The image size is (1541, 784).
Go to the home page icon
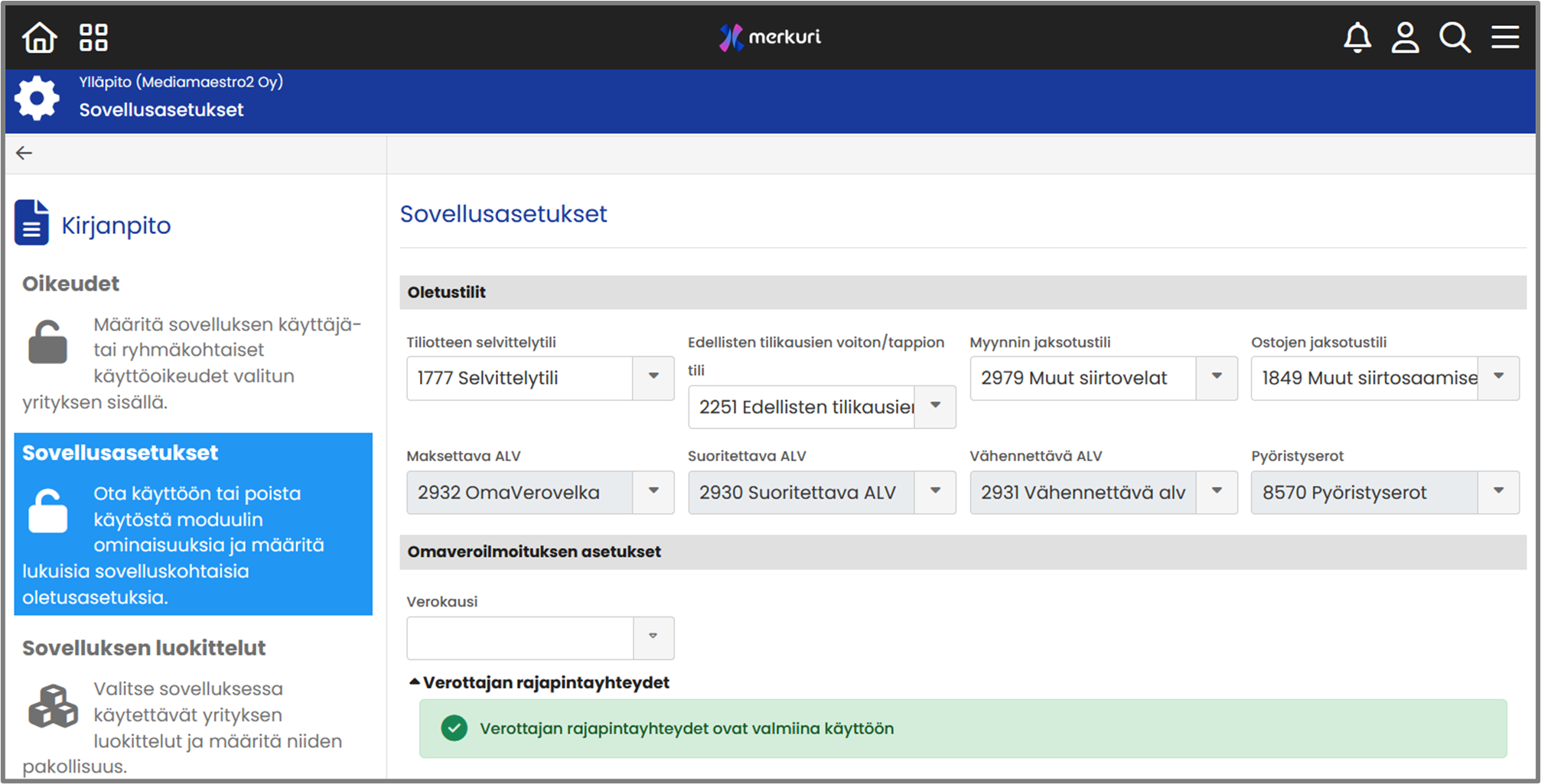tap(39, 37)
